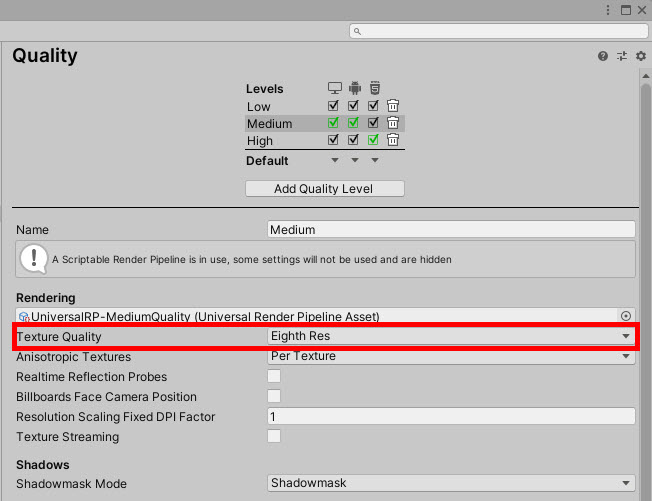Select the Low quality level row
The width and height of the screenshot is (652, 501).
pyautogui.click(x=325, y=106)
